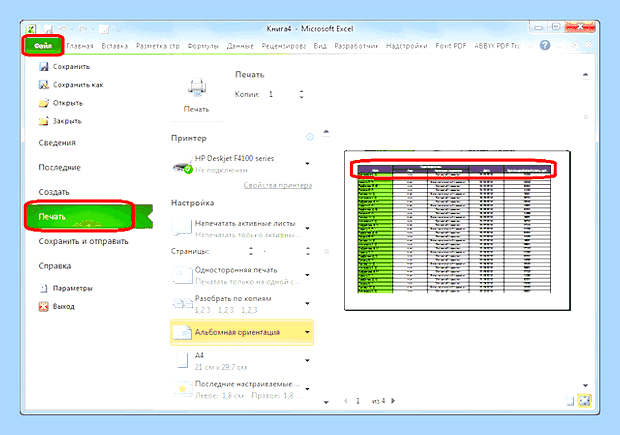Click Открыть in the File menu
Screen dimensions: 620x435
click(x=68, y=103)
